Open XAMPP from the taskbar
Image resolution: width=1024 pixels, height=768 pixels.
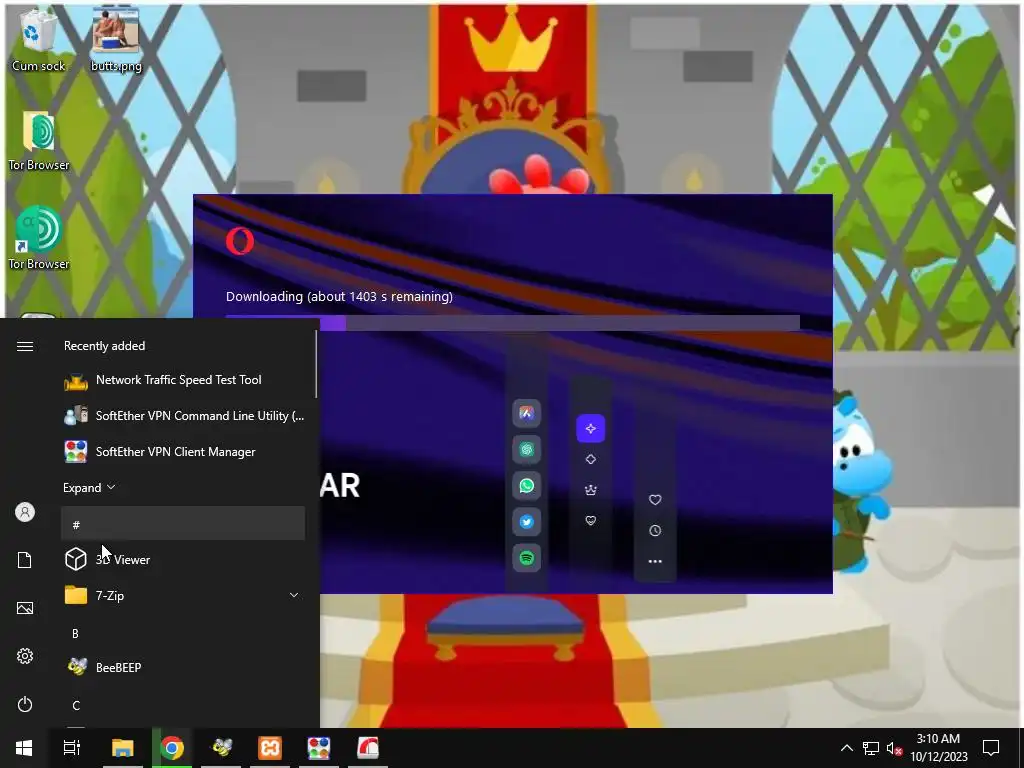[270, 748]
